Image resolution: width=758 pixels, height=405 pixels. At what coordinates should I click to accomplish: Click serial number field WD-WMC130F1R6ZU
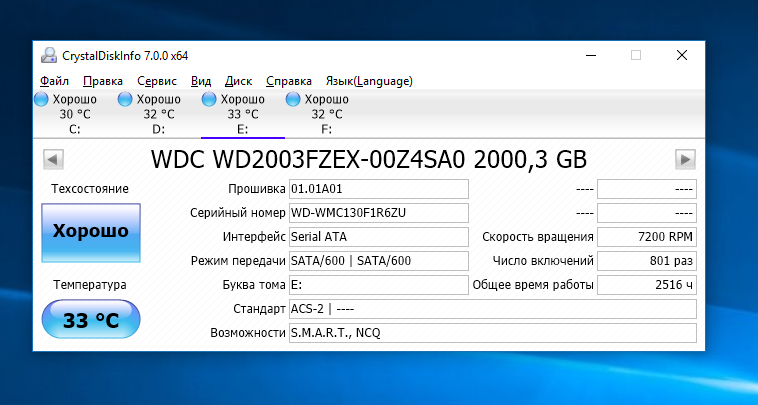click(x=379, y=213)
